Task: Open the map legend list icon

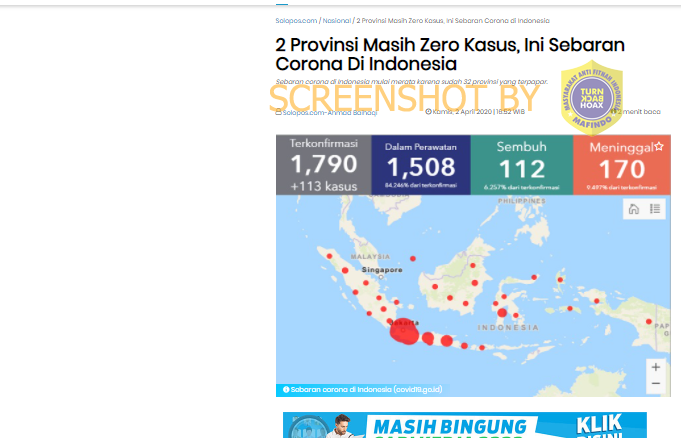Action: 655,209
